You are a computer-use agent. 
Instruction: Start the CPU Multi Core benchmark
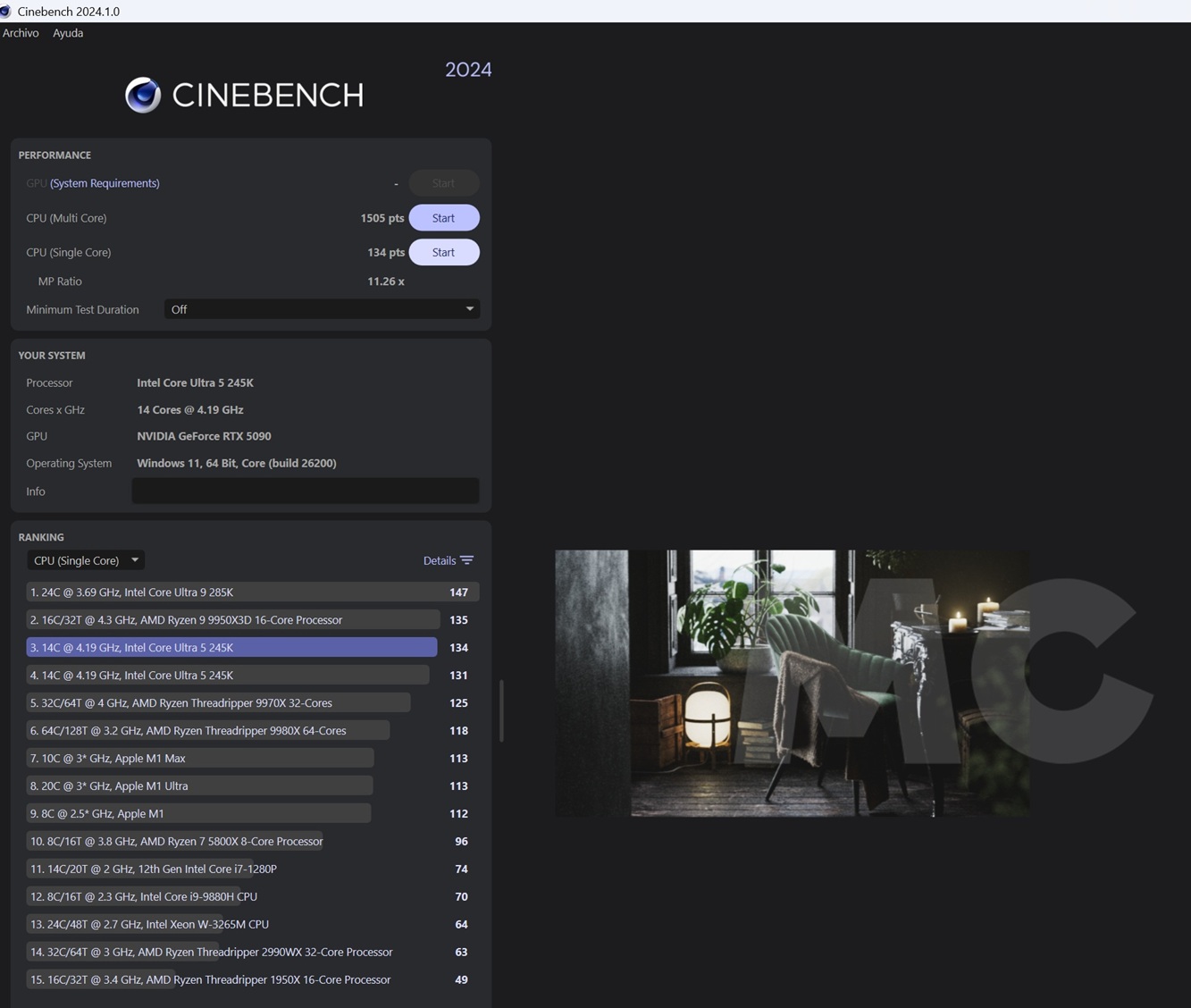click(x=443, y=218)
